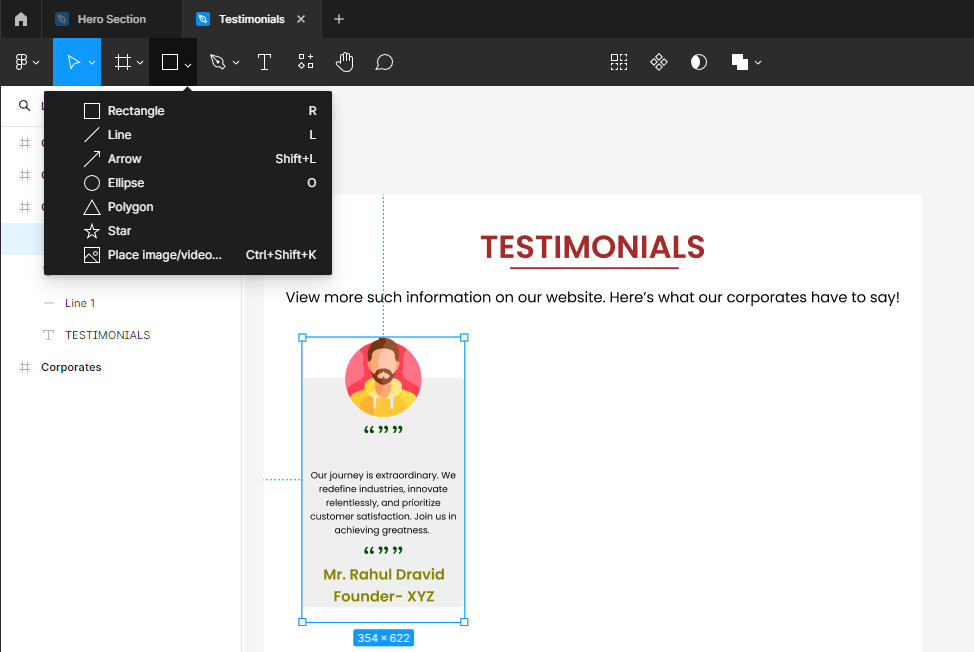This screenshot has width=974, height=652.
Task: Choose Line from the shape menu
Action: pyautogui.click(x=188, y=135)
